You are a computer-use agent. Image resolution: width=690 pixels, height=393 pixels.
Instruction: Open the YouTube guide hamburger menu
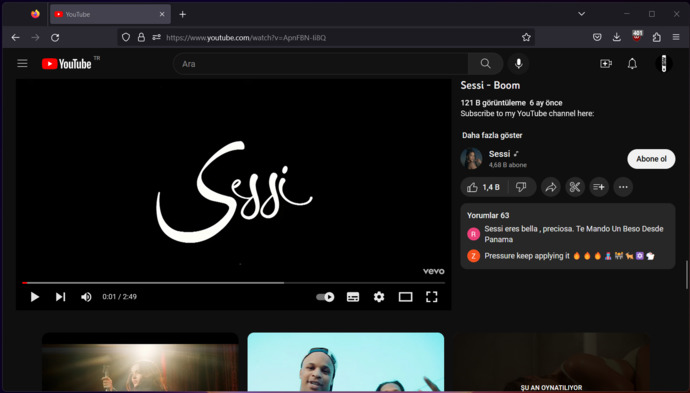[22, 64]
